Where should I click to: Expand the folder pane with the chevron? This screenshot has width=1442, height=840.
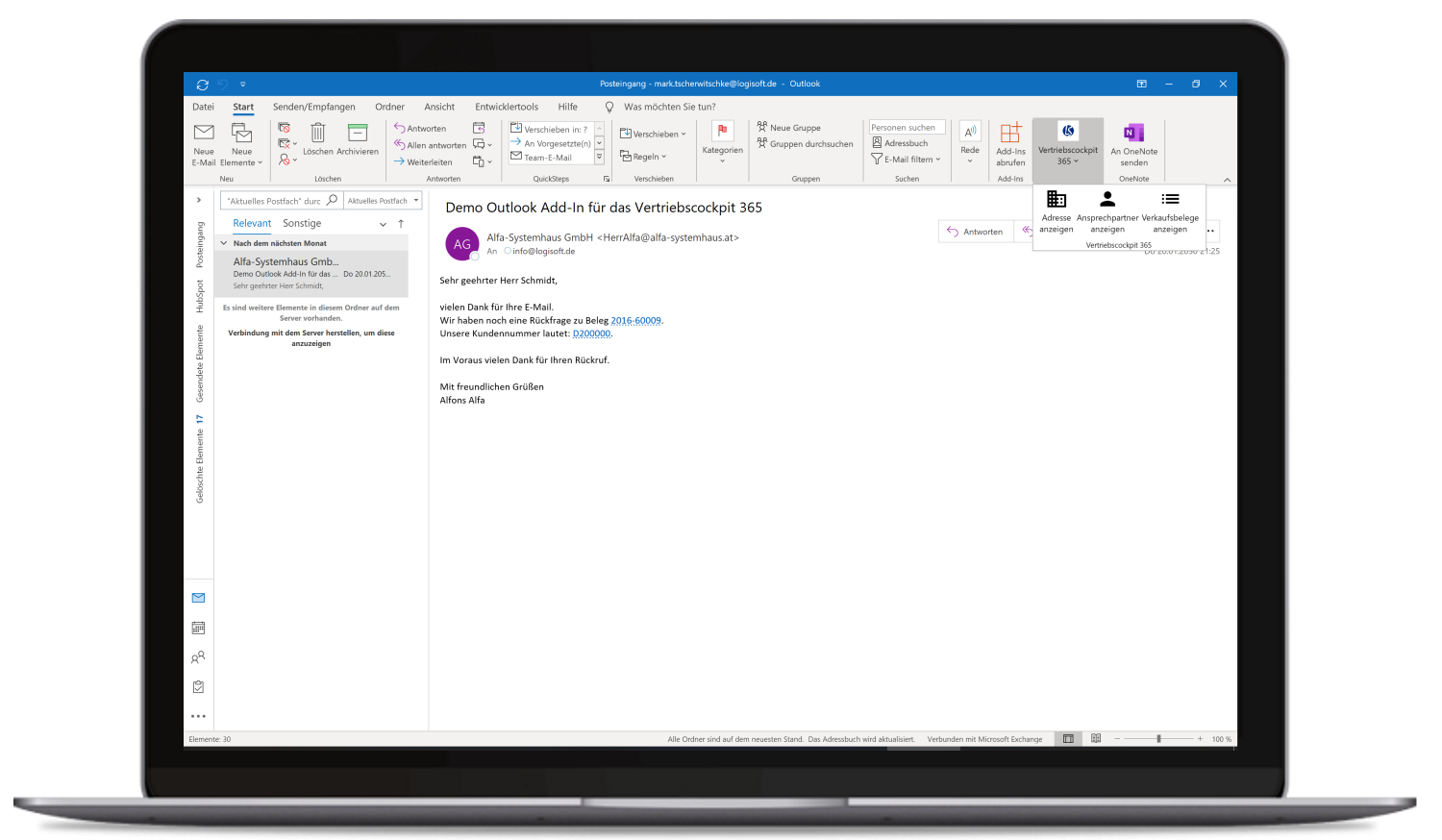199,200
